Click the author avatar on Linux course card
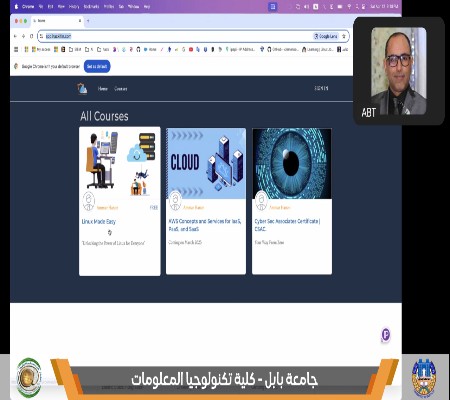The width and height of the screenshot is (450, 400). [89, 201]
